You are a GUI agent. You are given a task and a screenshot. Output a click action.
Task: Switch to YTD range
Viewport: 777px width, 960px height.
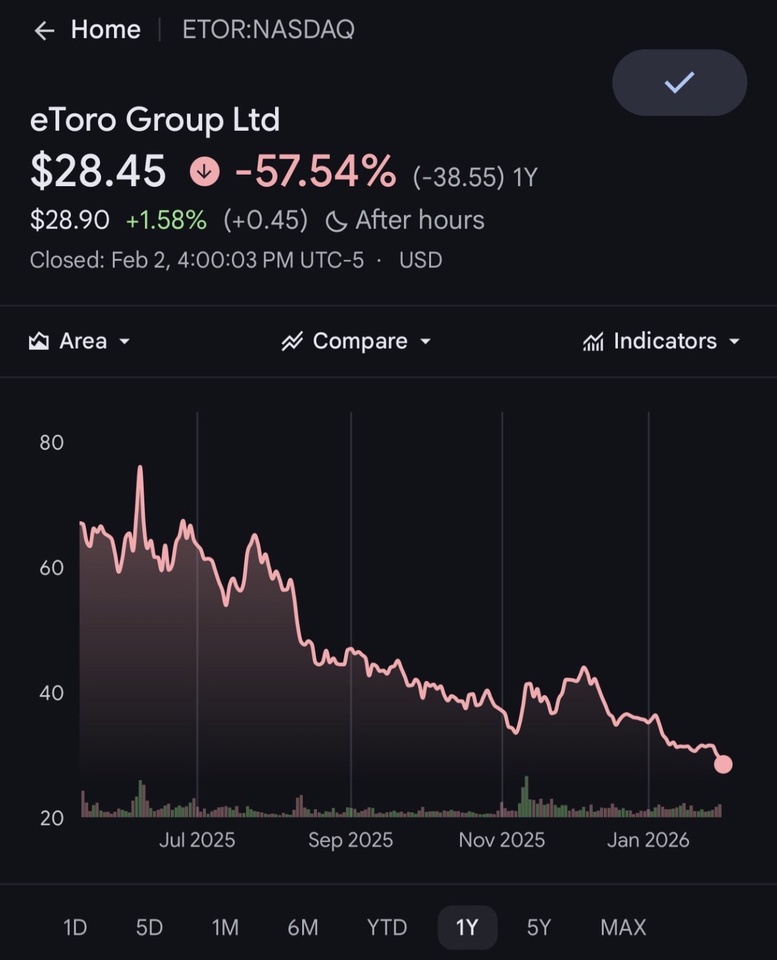[386, 927]
